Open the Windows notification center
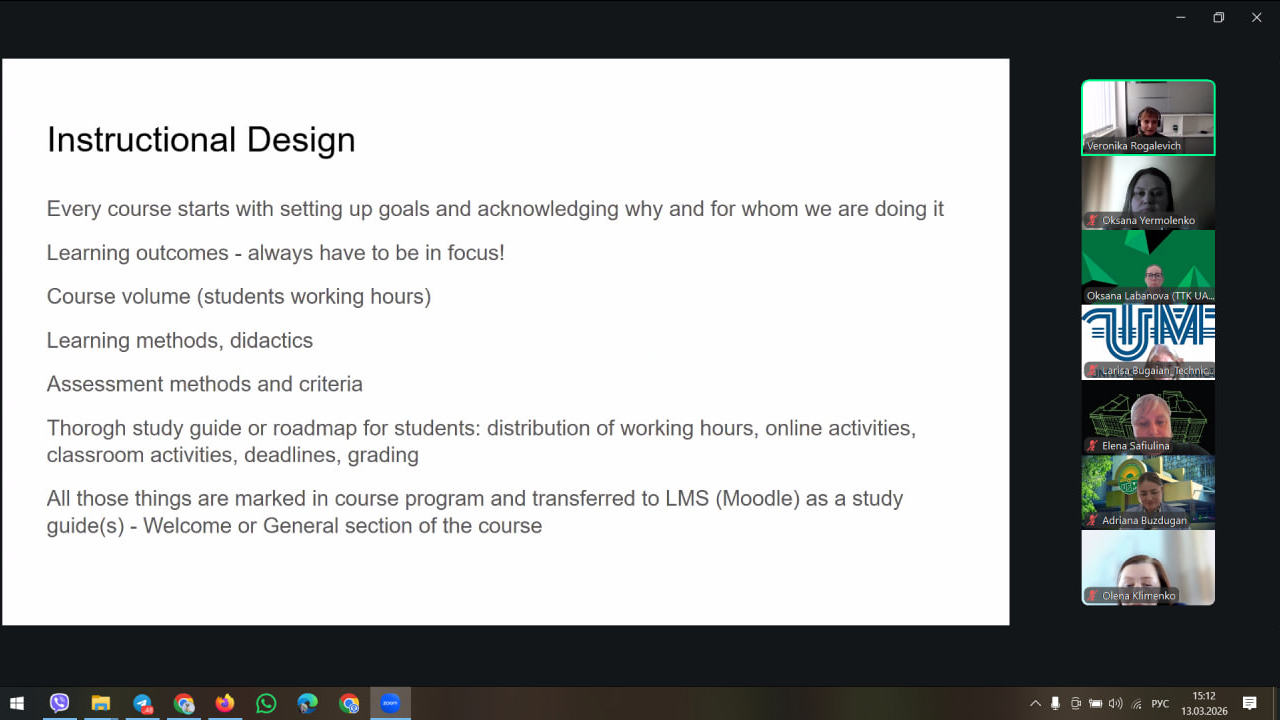Viewport: 1280px width, 720px height. (1249, 703)
